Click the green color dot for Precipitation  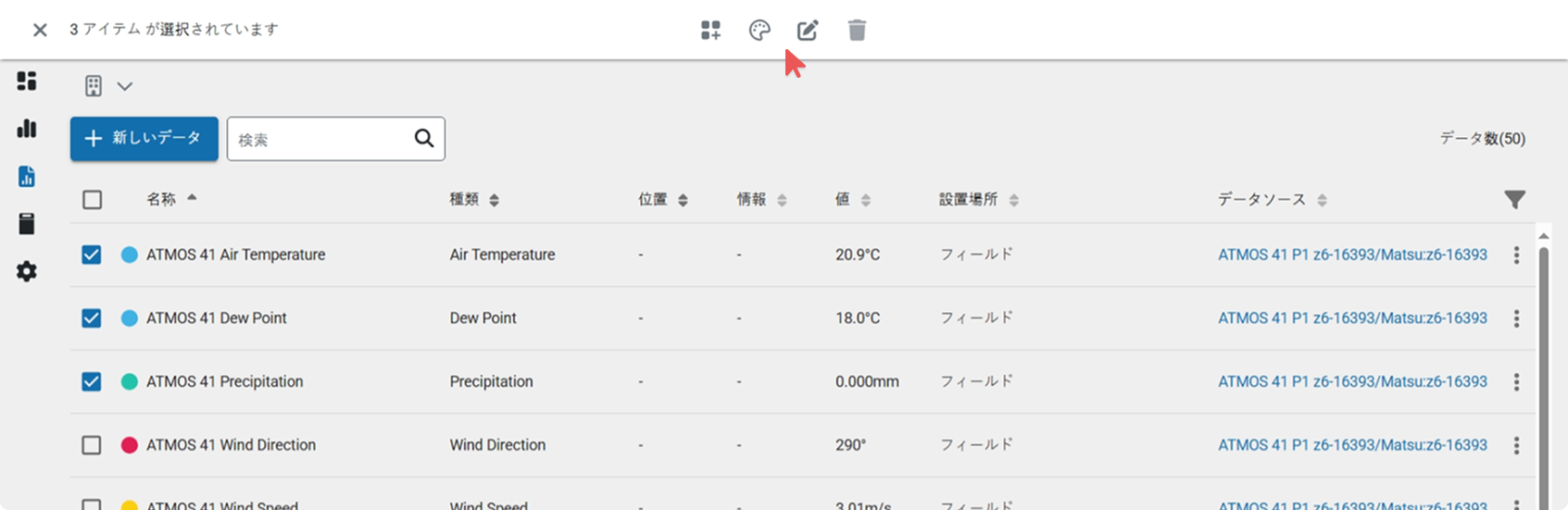click(130, 381)
